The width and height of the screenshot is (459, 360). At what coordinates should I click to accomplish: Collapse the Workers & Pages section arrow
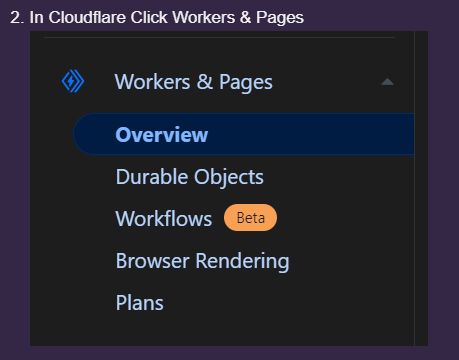tap(387, 82)
